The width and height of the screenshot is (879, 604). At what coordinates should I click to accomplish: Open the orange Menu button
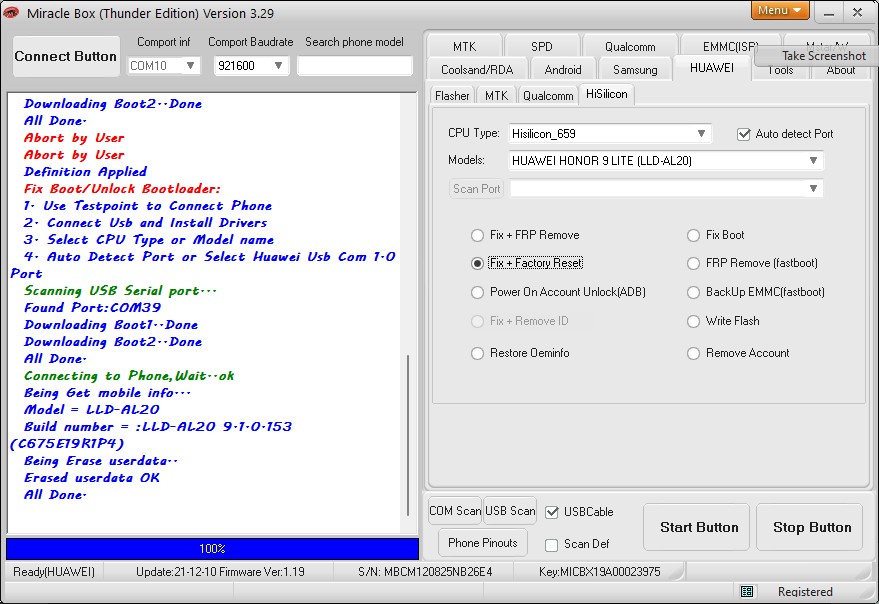click(x=780, y=10)
